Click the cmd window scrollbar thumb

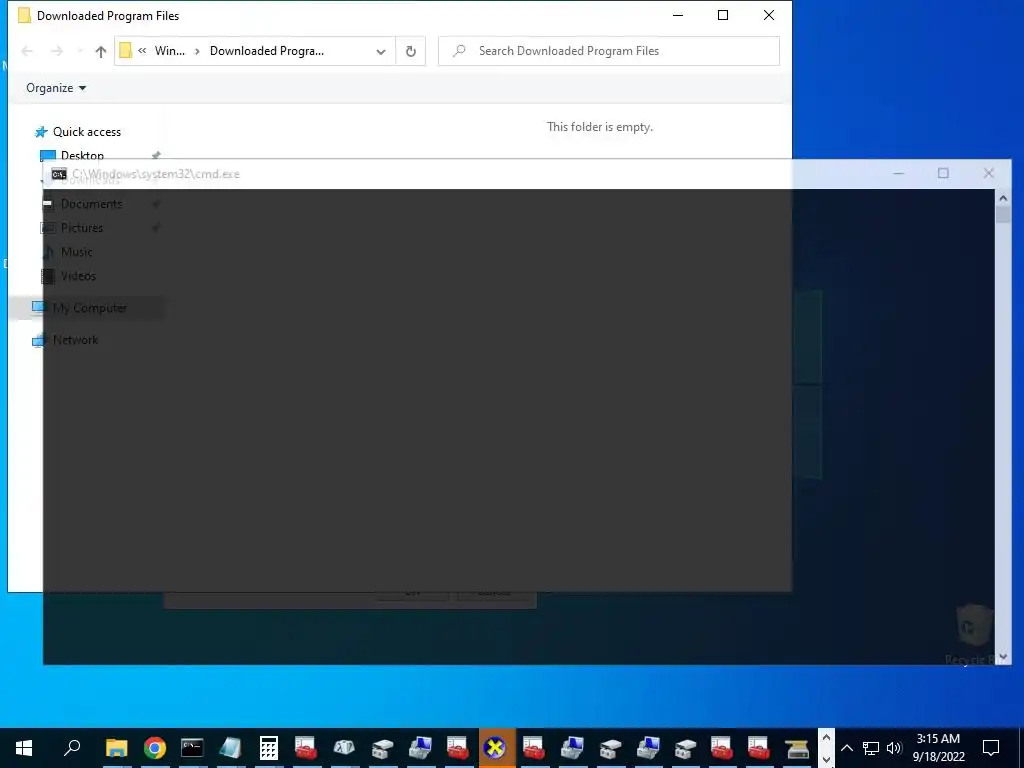1003,214
